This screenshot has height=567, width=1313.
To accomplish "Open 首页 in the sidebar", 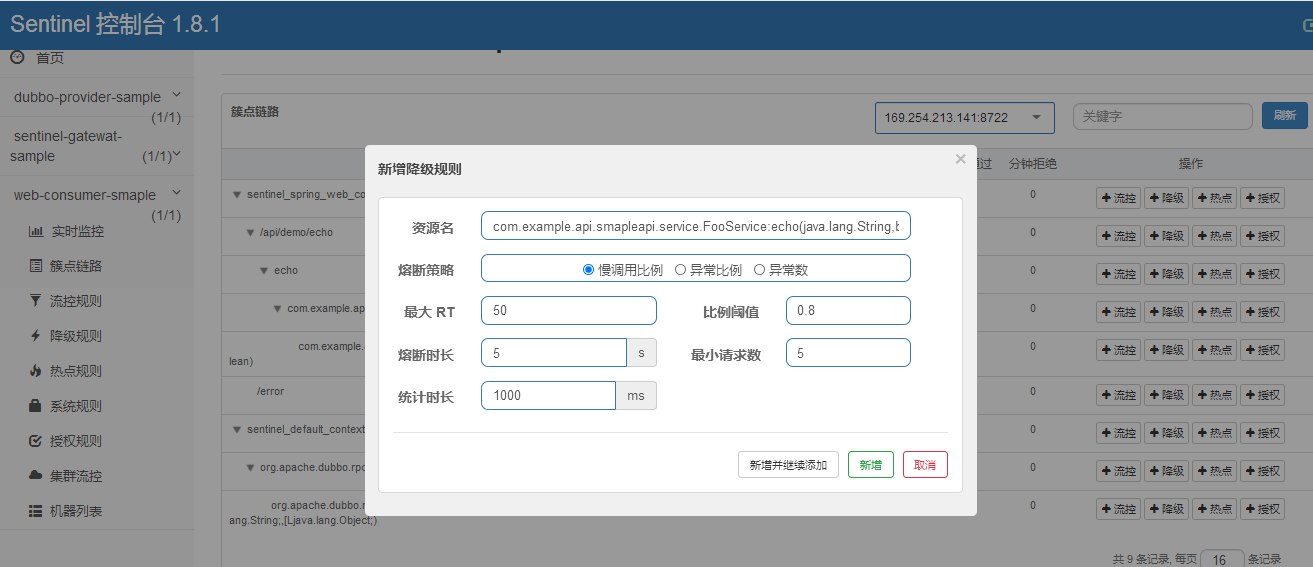I will click(50, 58).
